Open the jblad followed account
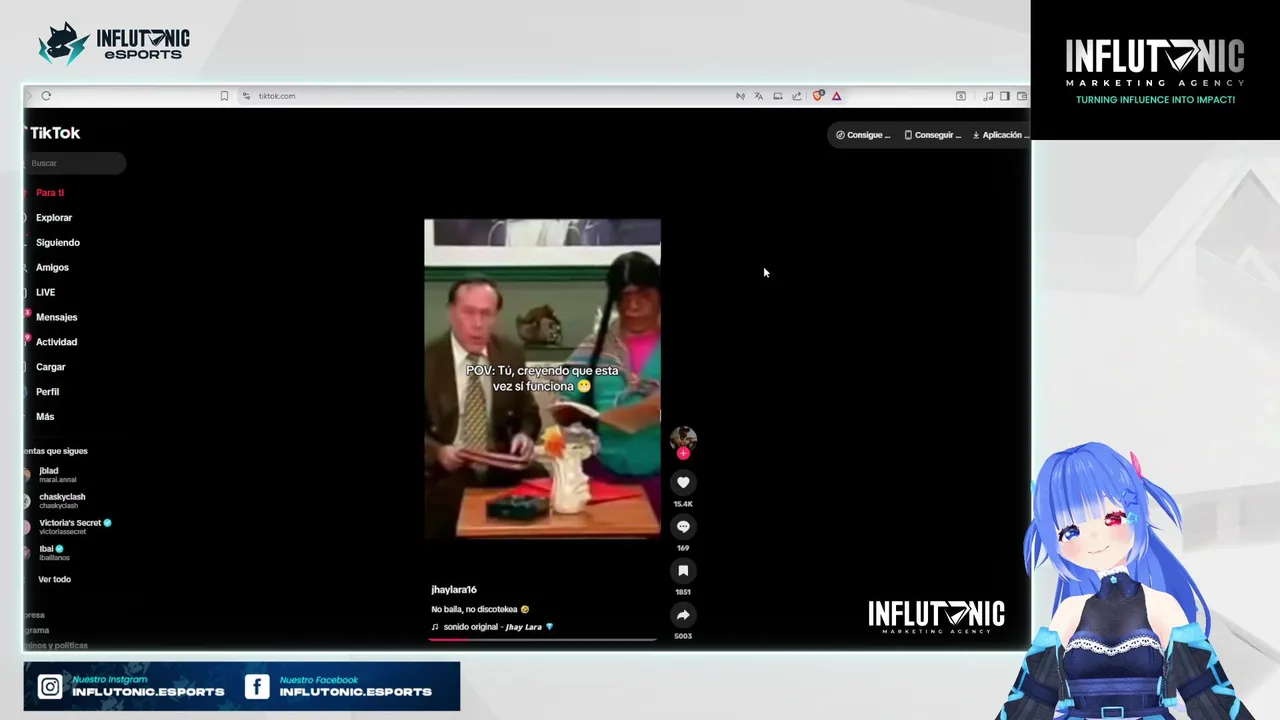Image resolution: width=1280 pixels, height=720 pixels. coord(57,475)
